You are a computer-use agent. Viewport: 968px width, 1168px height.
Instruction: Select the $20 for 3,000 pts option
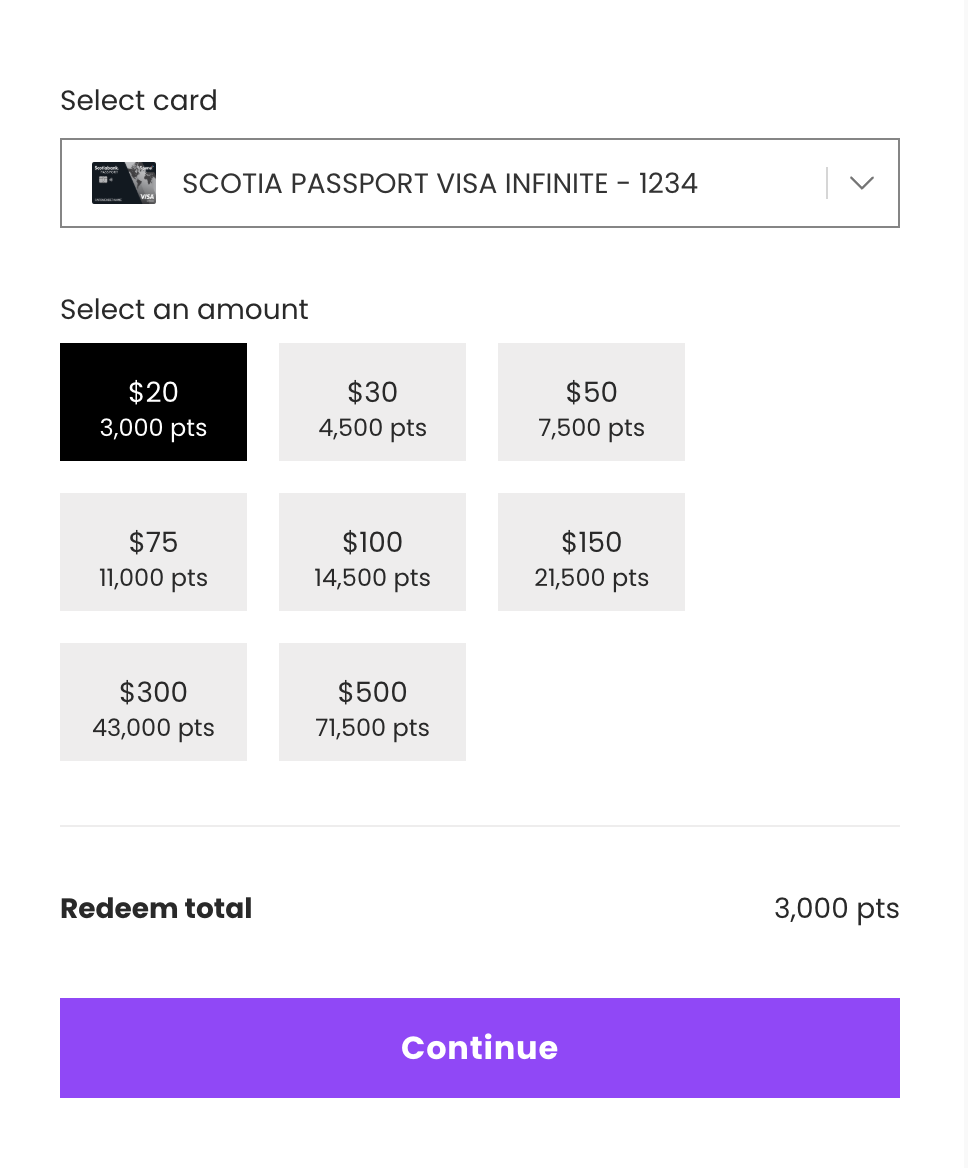coord(153,402)
